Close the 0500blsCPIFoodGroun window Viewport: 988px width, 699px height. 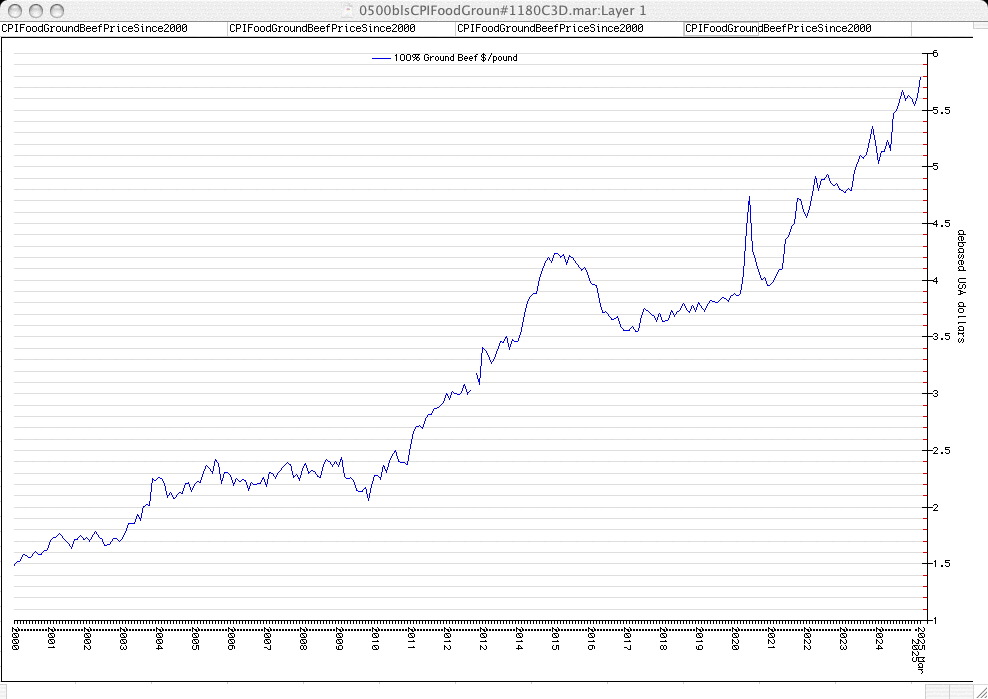point(16,11)
